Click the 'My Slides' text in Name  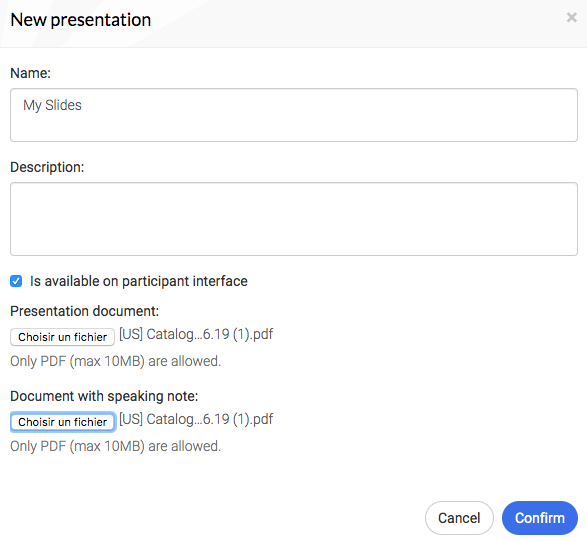52,106
